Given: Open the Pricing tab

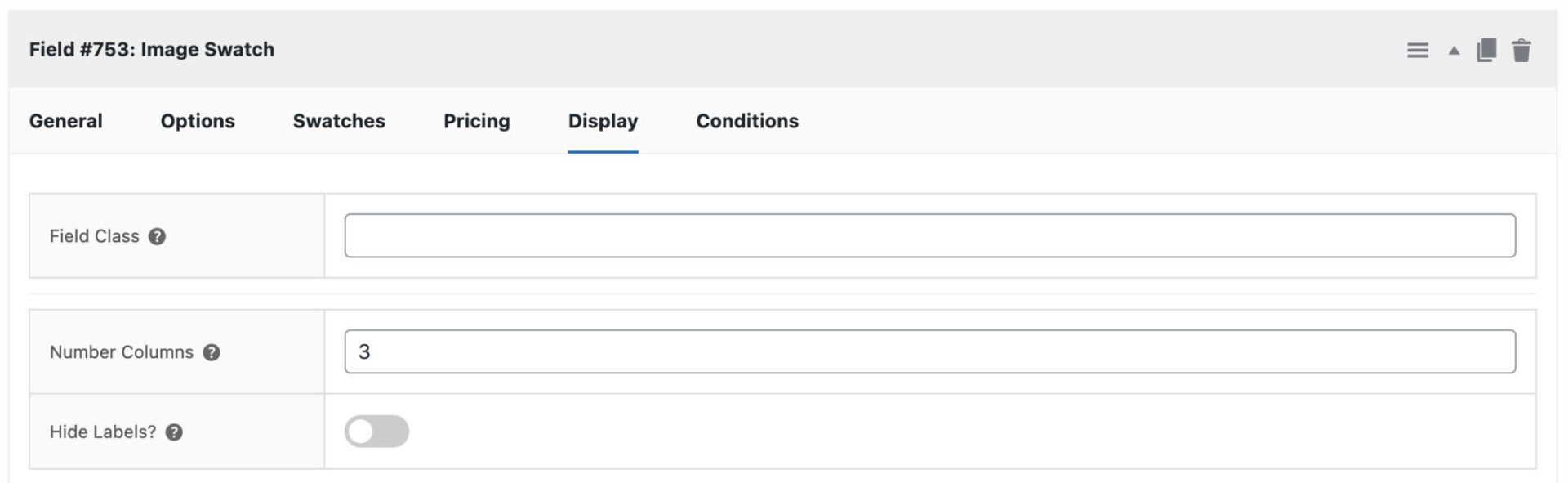Looking at the screenshot, I should 476,121.
